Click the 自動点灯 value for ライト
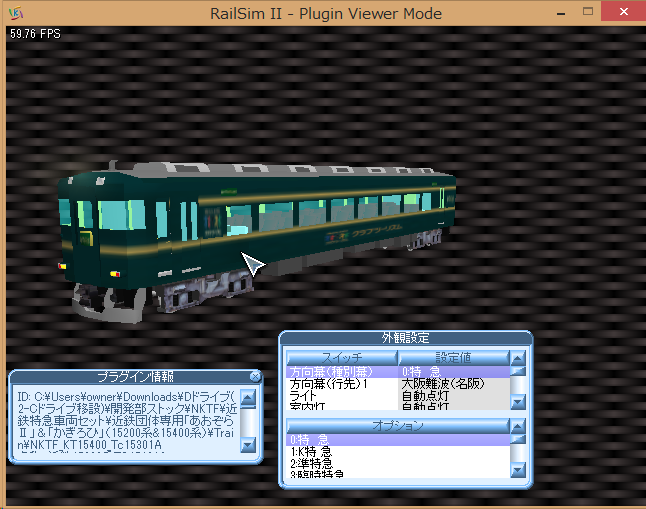Screen dimensions: 646x509 (x=425, y=396)
